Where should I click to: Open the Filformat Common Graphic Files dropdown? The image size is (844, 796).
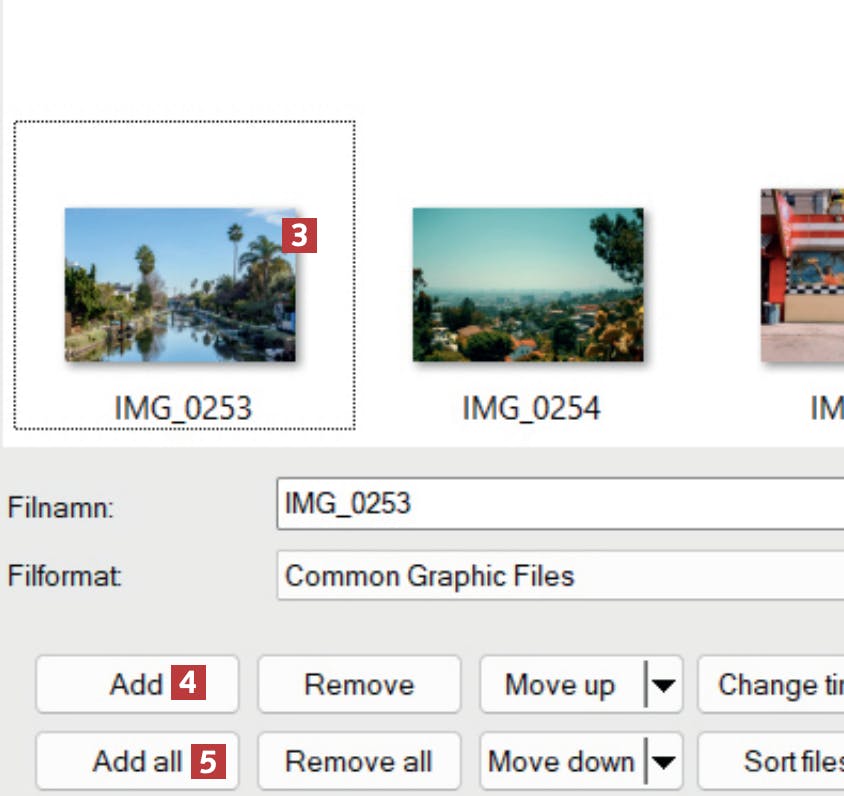point(560,576)
